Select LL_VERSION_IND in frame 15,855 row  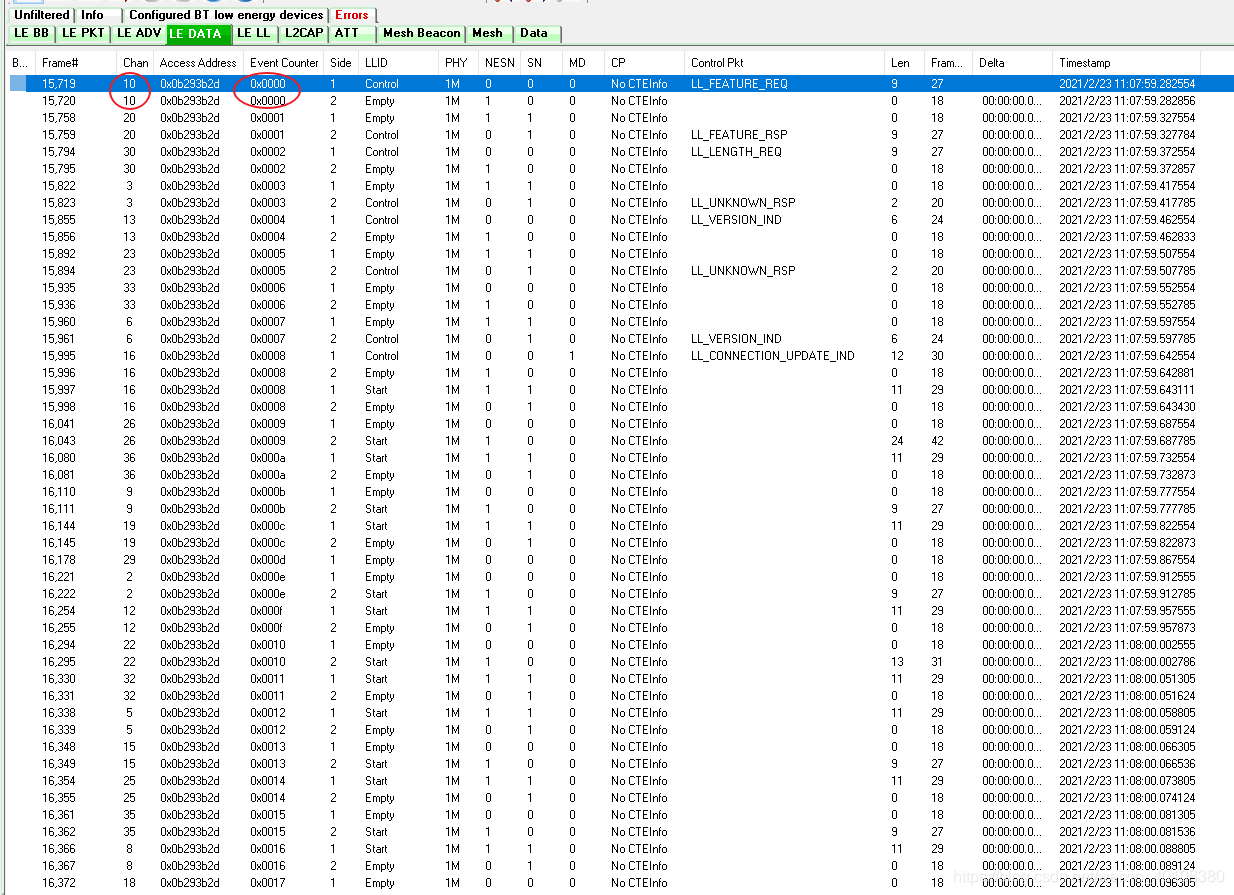pyautogui.click(x=736, y=220)
